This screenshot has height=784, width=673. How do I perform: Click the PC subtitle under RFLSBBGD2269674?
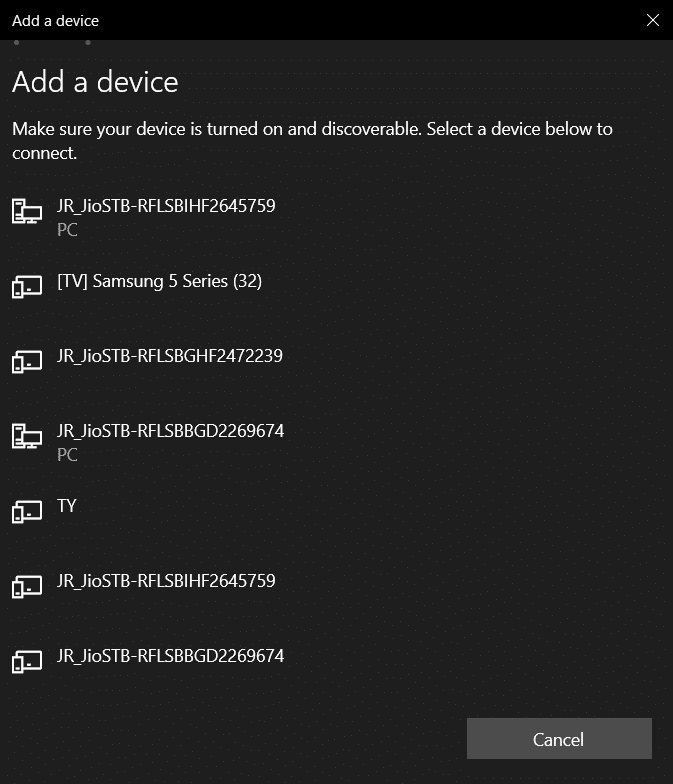(x=67, y=455)
